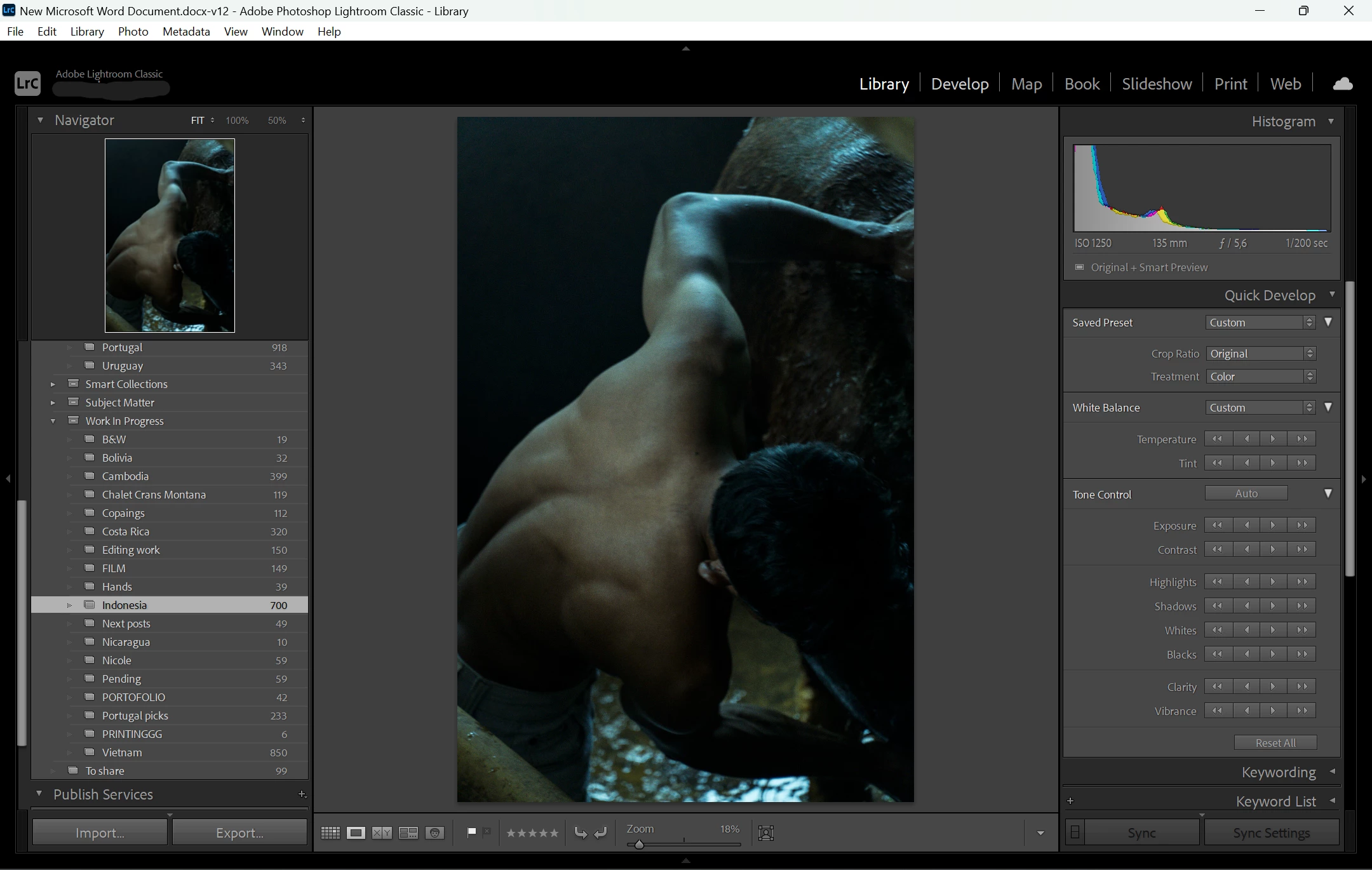Set the photo as rejected flag
This screenshot has height=870, width=1372.
(487, 832)
